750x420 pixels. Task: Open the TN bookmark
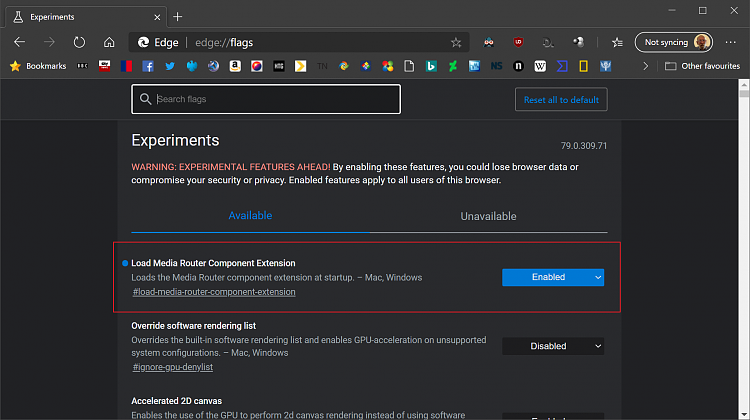coord(322,66)
